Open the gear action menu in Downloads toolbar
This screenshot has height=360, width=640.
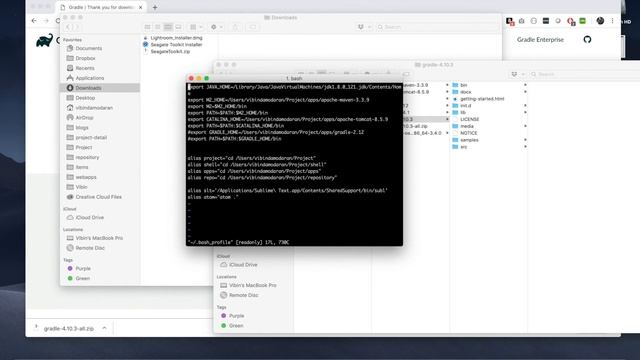pos(216,27)
